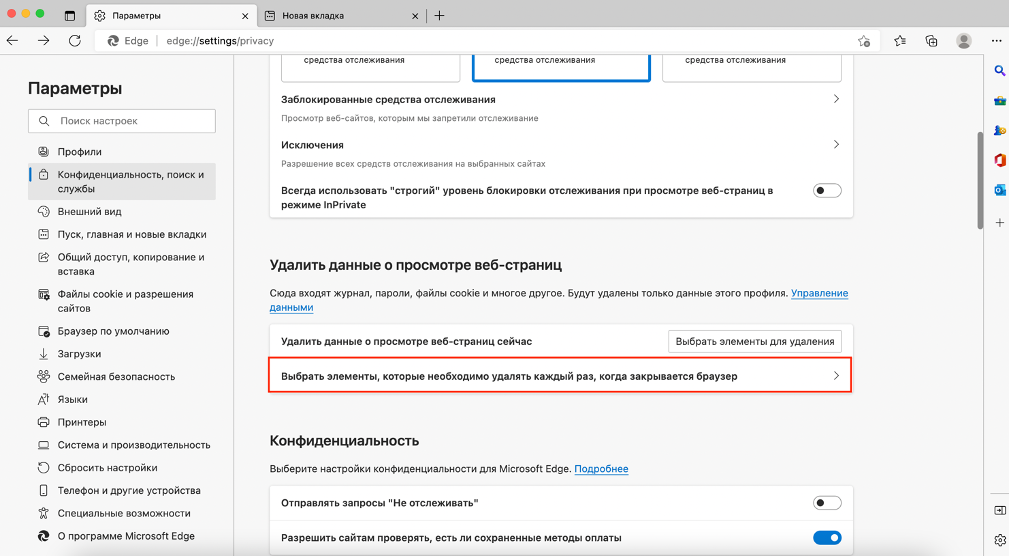Click the user profile avatar icon
Viewport: 1010px width, 556px height.
[963, 41]
